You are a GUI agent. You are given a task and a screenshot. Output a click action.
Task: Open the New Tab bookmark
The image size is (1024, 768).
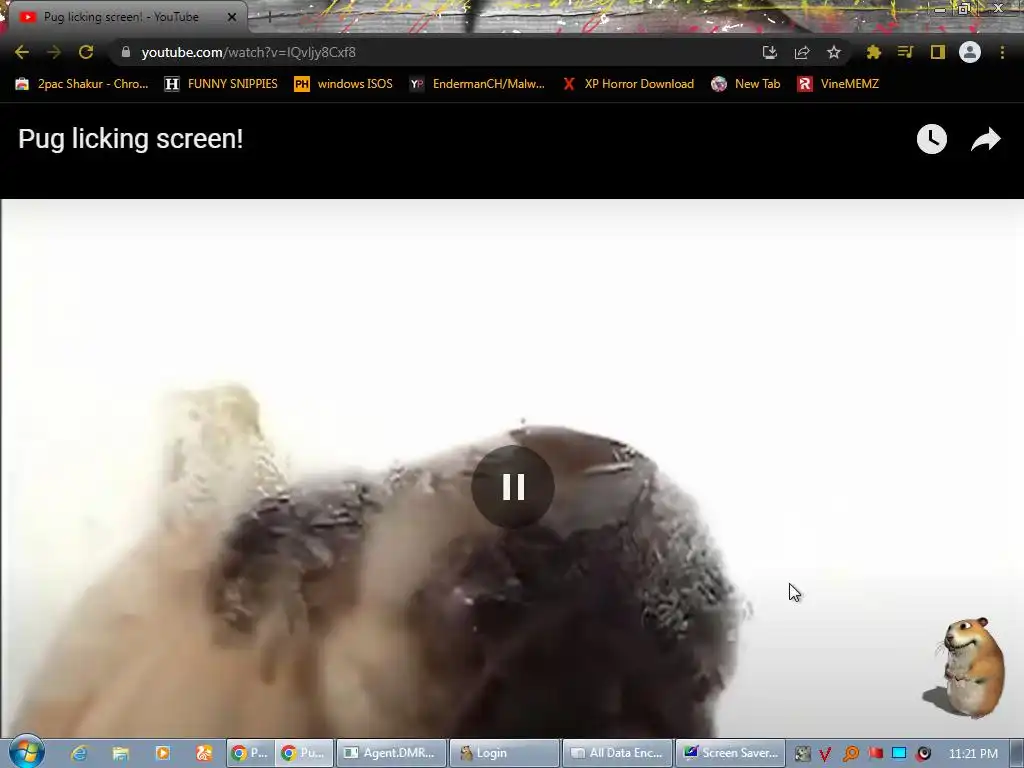[746, 84]
